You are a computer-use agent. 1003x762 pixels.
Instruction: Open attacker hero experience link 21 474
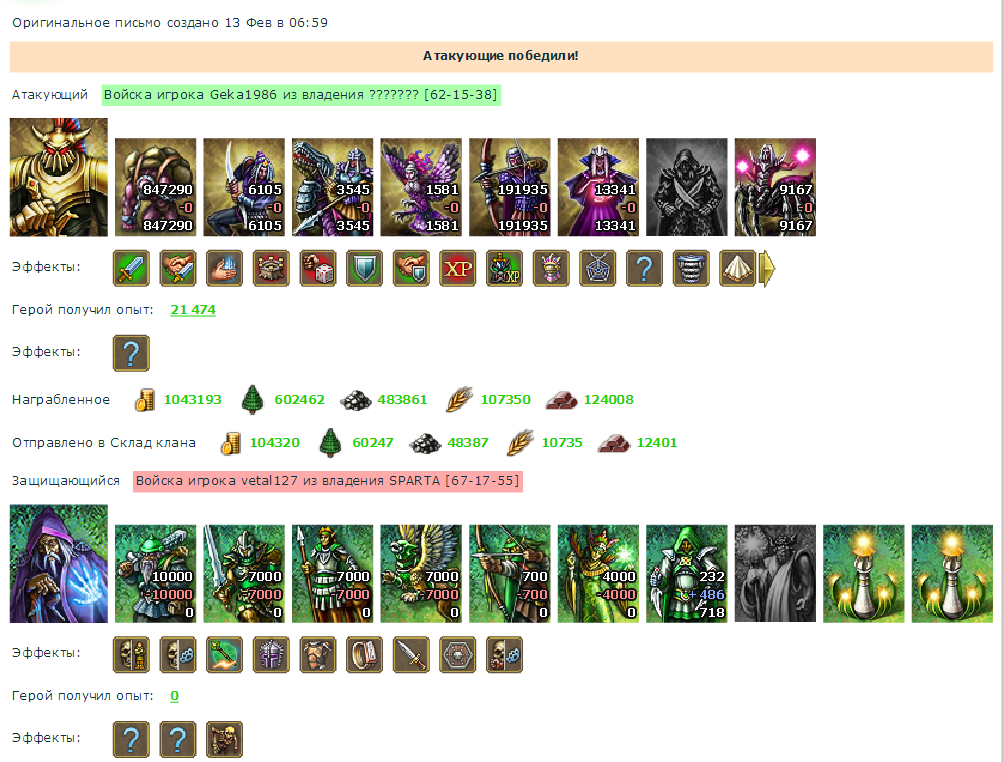coord(193,310)
